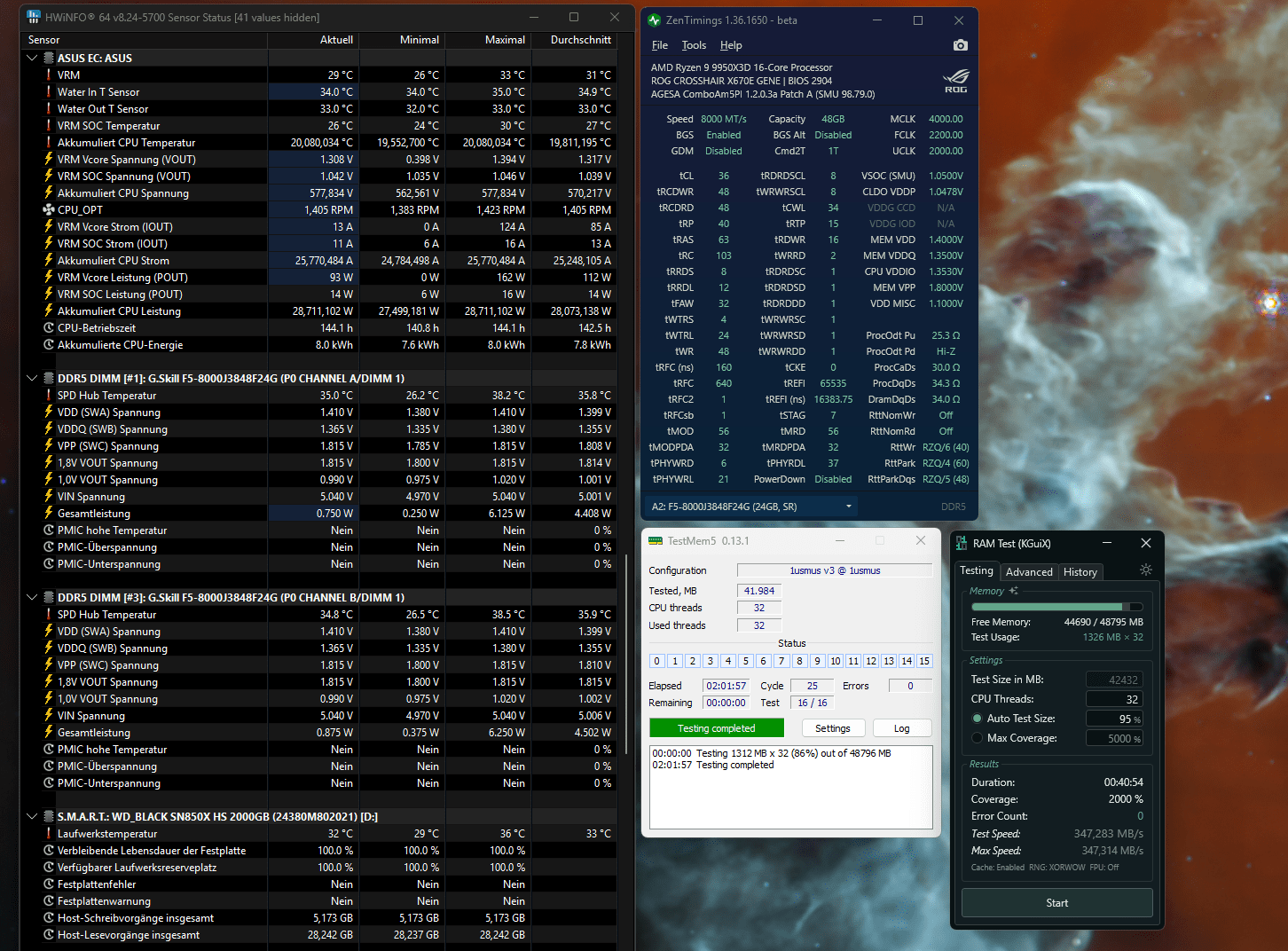The image size is (1288, 951).
Task: Click the bolt icon of VRM Vcore Spannung (VOUT)
Action: (x=49, y=160)
